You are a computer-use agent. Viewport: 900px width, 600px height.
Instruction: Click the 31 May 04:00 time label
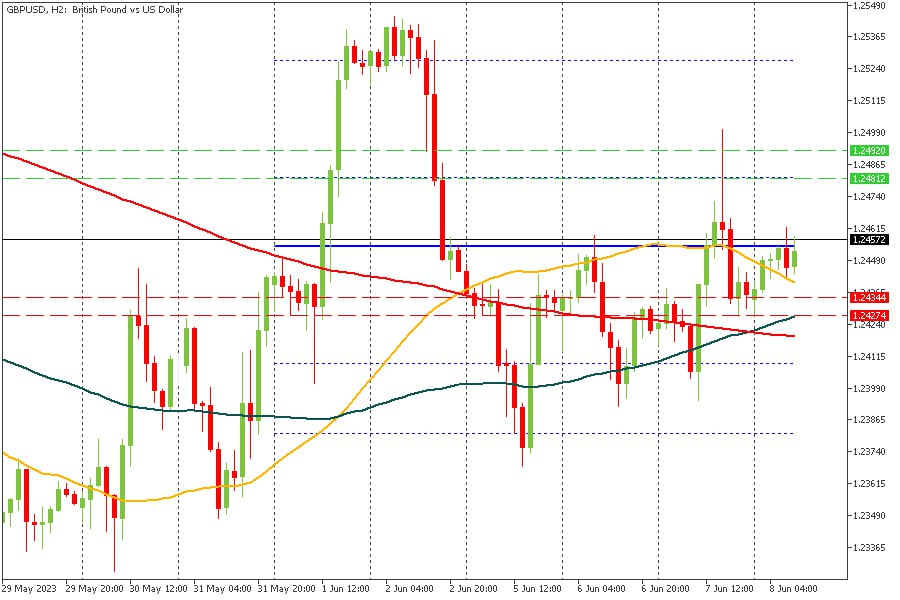point(222,589)
